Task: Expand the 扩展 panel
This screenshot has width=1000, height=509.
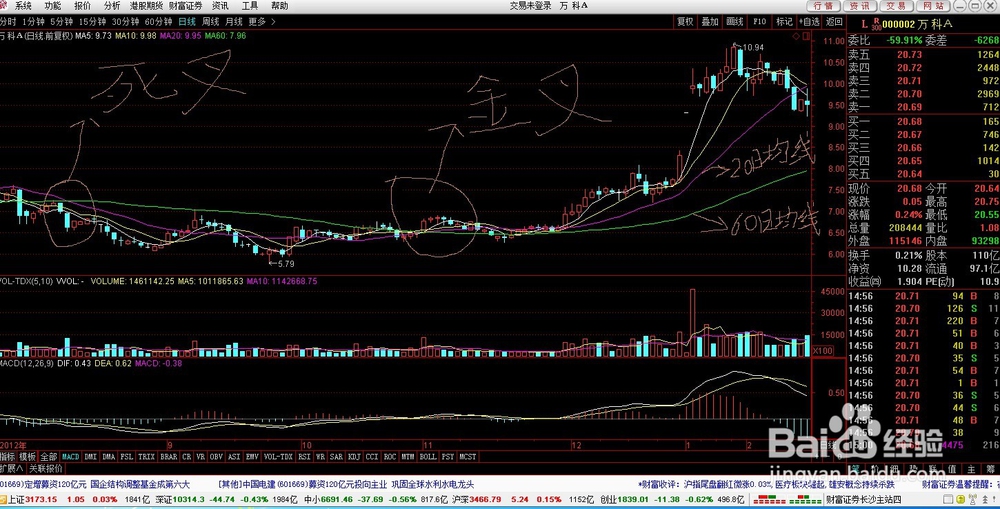Action: [12, 468]
